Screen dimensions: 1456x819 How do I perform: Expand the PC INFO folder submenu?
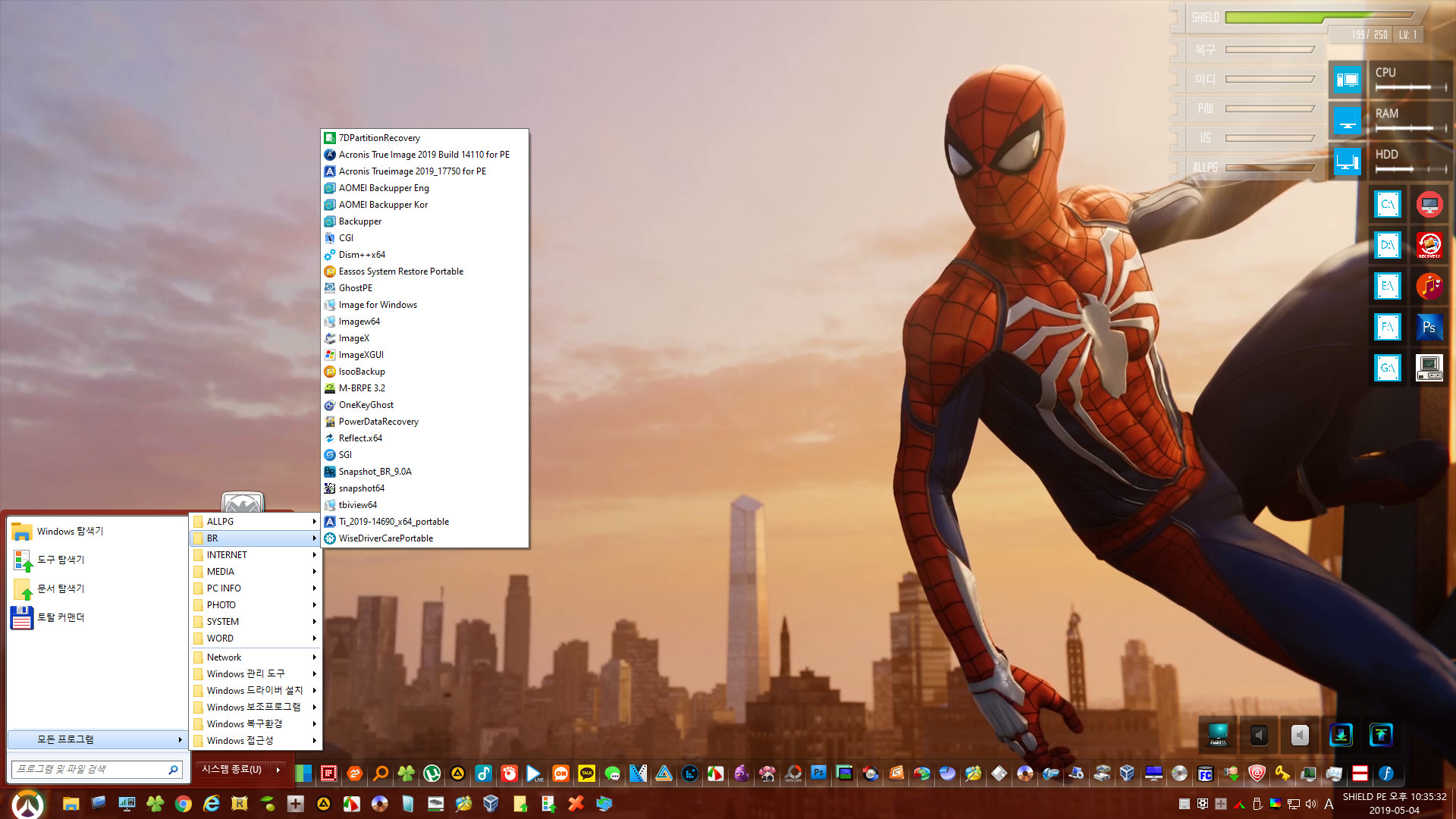point(255,588)
